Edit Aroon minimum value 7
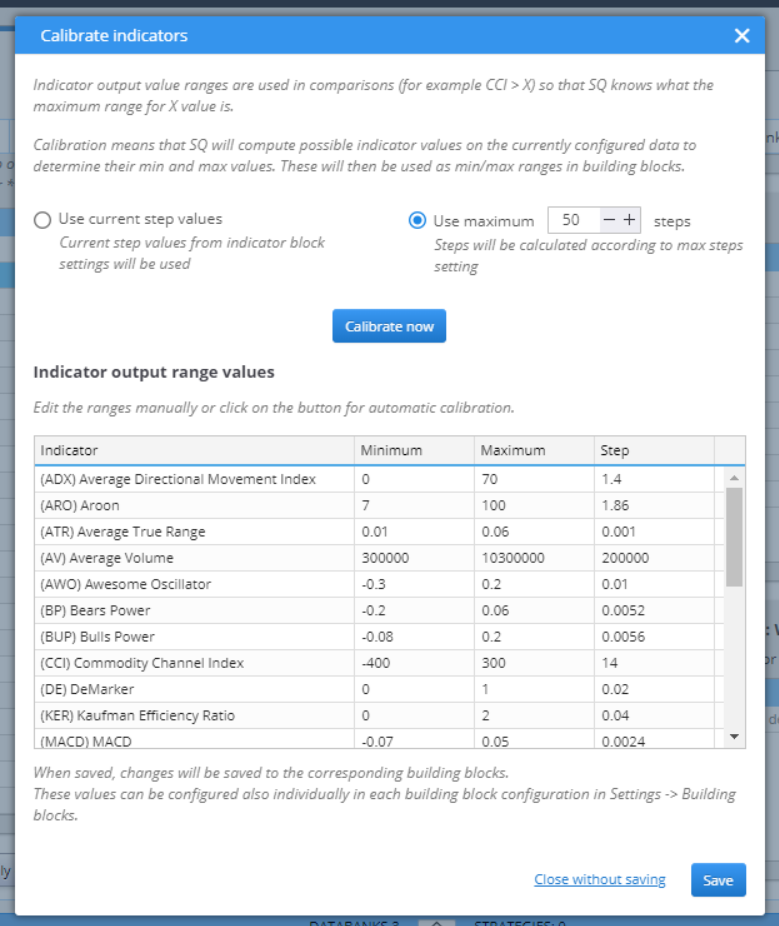Viewport: 779px width, 926px height. pos(415,506)
